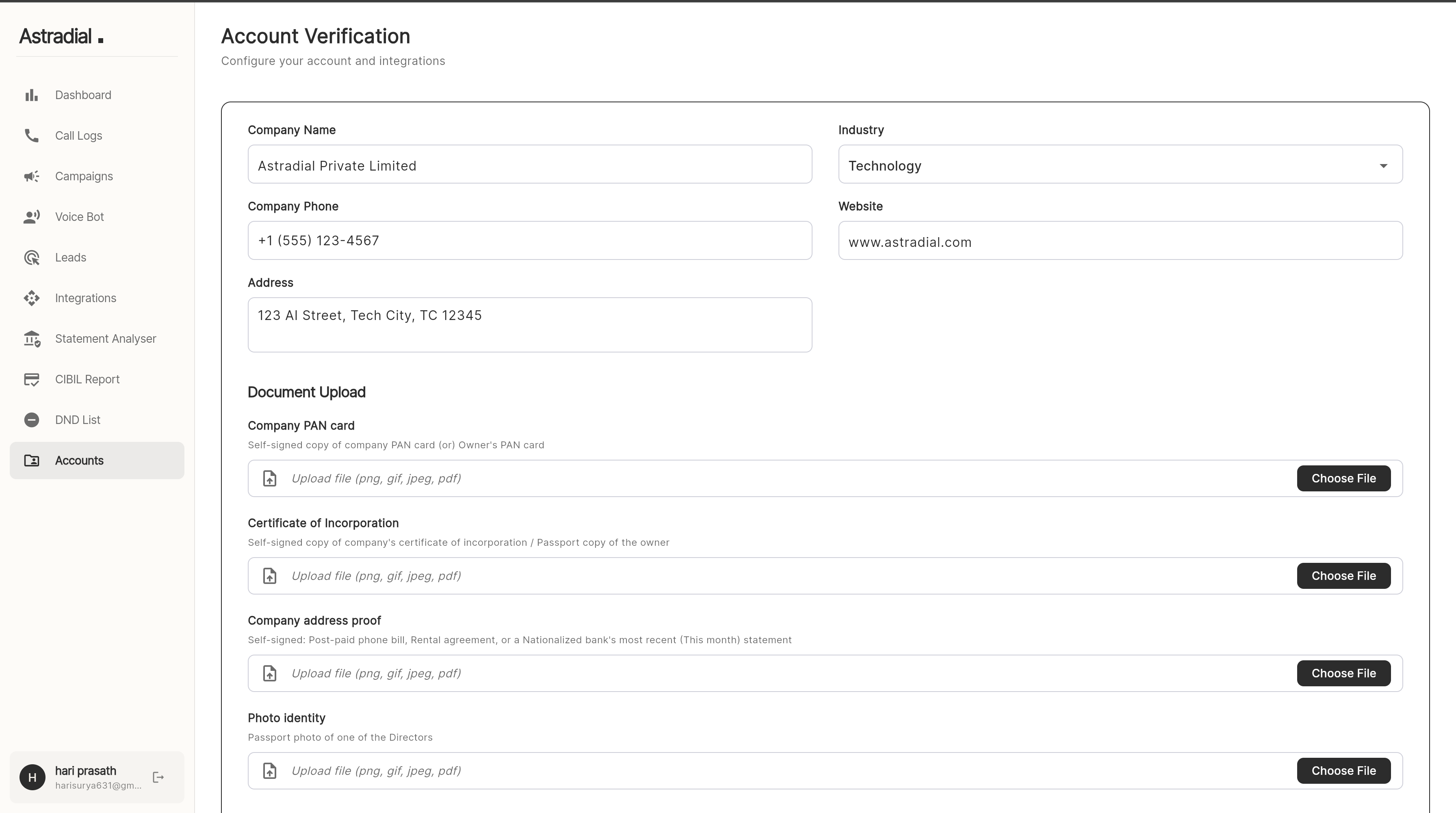This screenshot has width=1456, height=813.
Task: Click the DND List minus icon
Action: click(32, 420)
